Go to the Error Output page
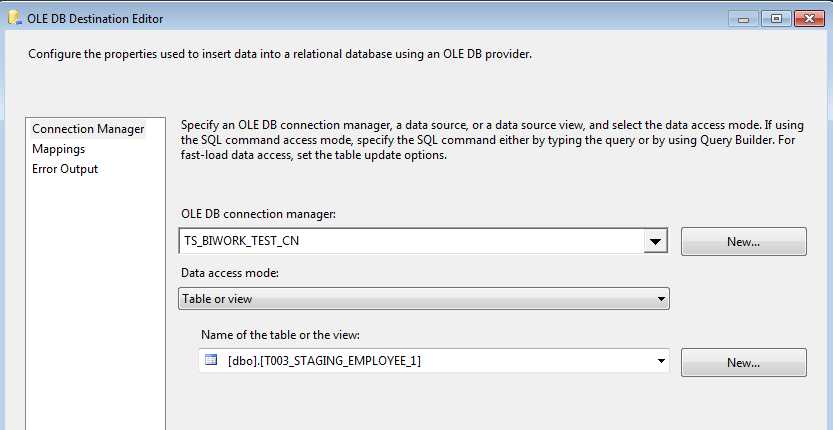This screenshot has width=833, height=430. [65, 169]
